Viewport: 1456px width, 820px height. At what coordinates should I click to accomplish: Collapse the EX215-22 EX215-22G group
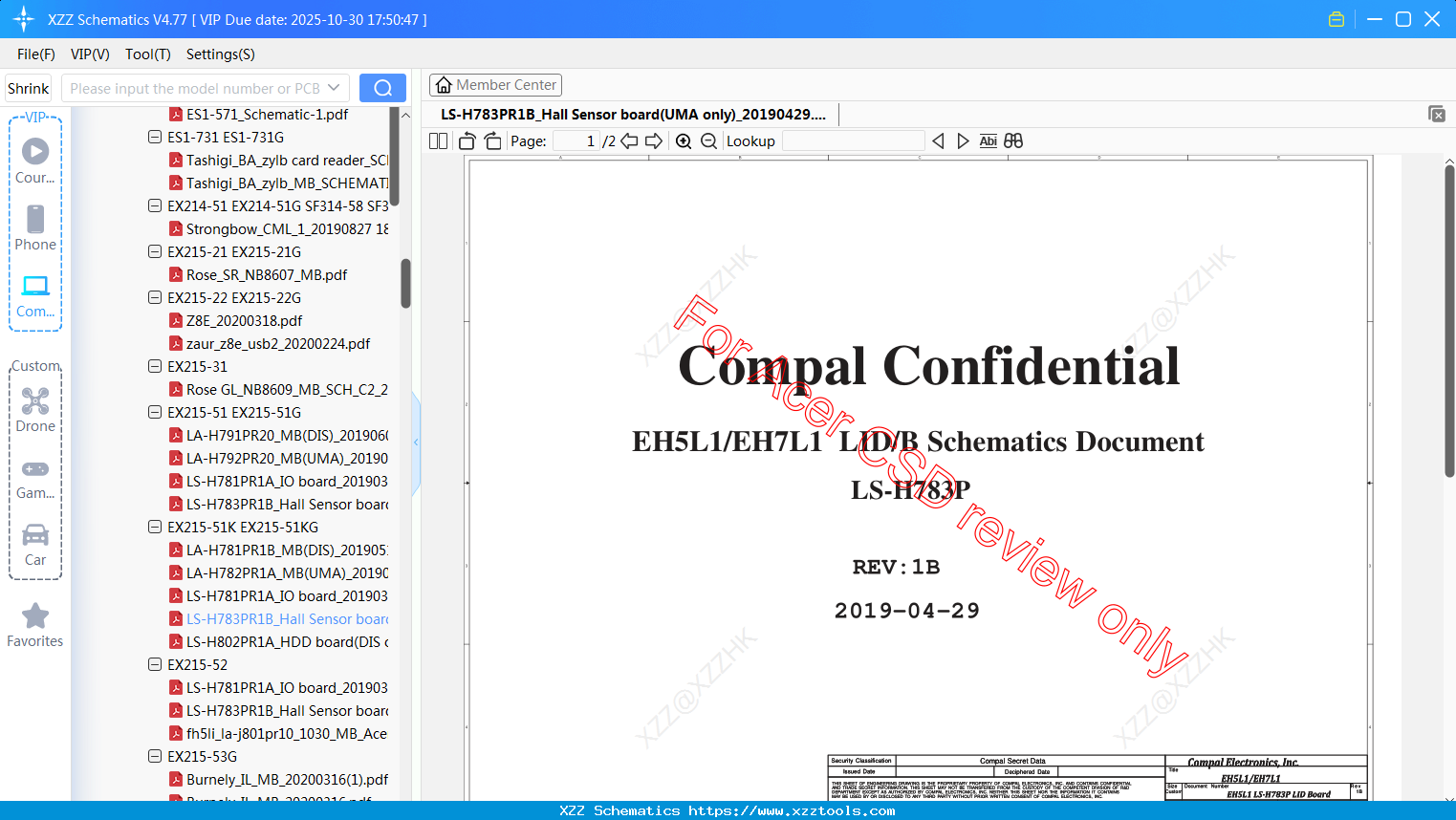pyautogui.click(x=155, y=298)
